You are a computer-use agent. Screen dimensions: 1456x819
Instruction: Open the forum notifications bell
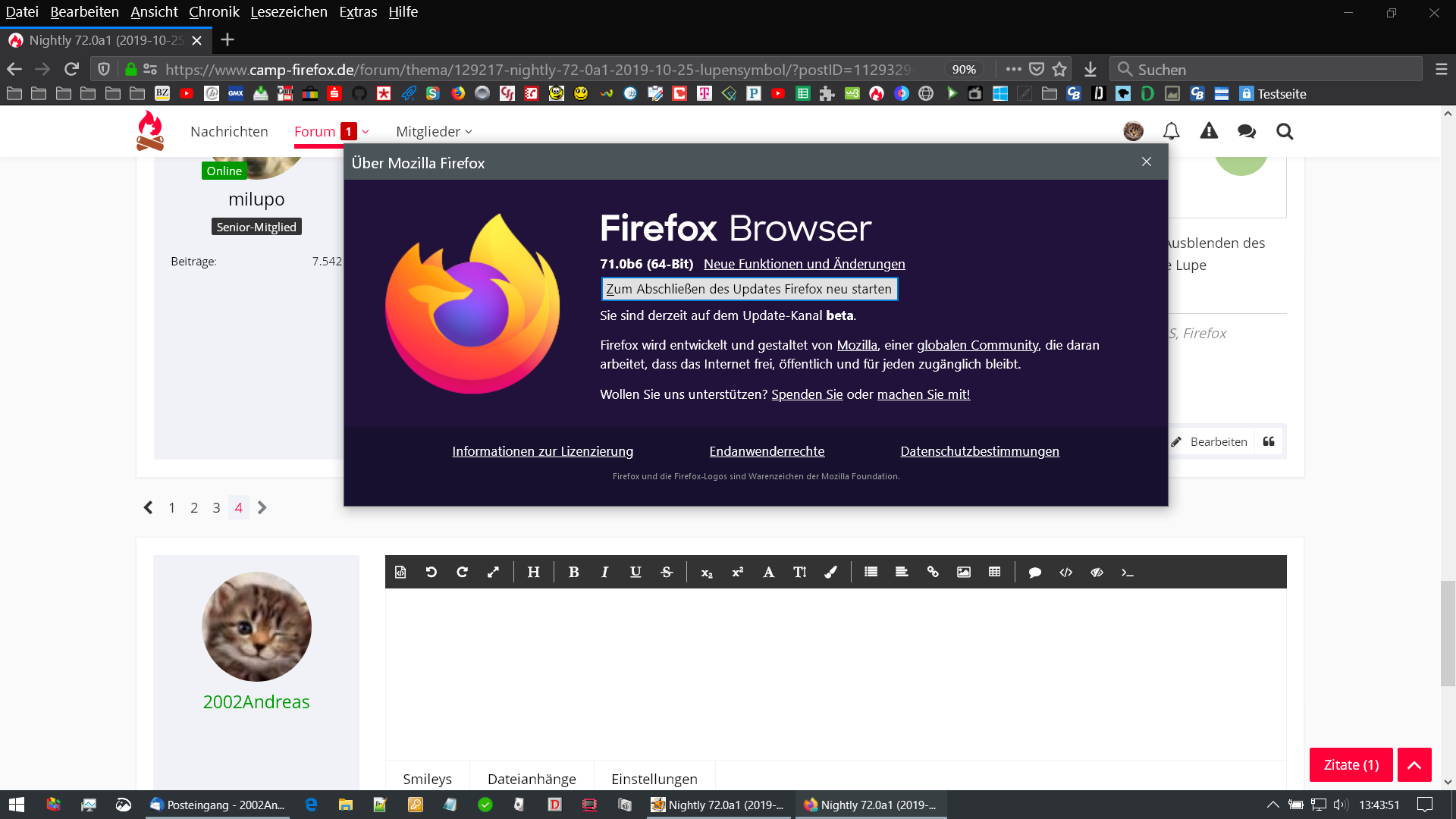coord(1171,131)
